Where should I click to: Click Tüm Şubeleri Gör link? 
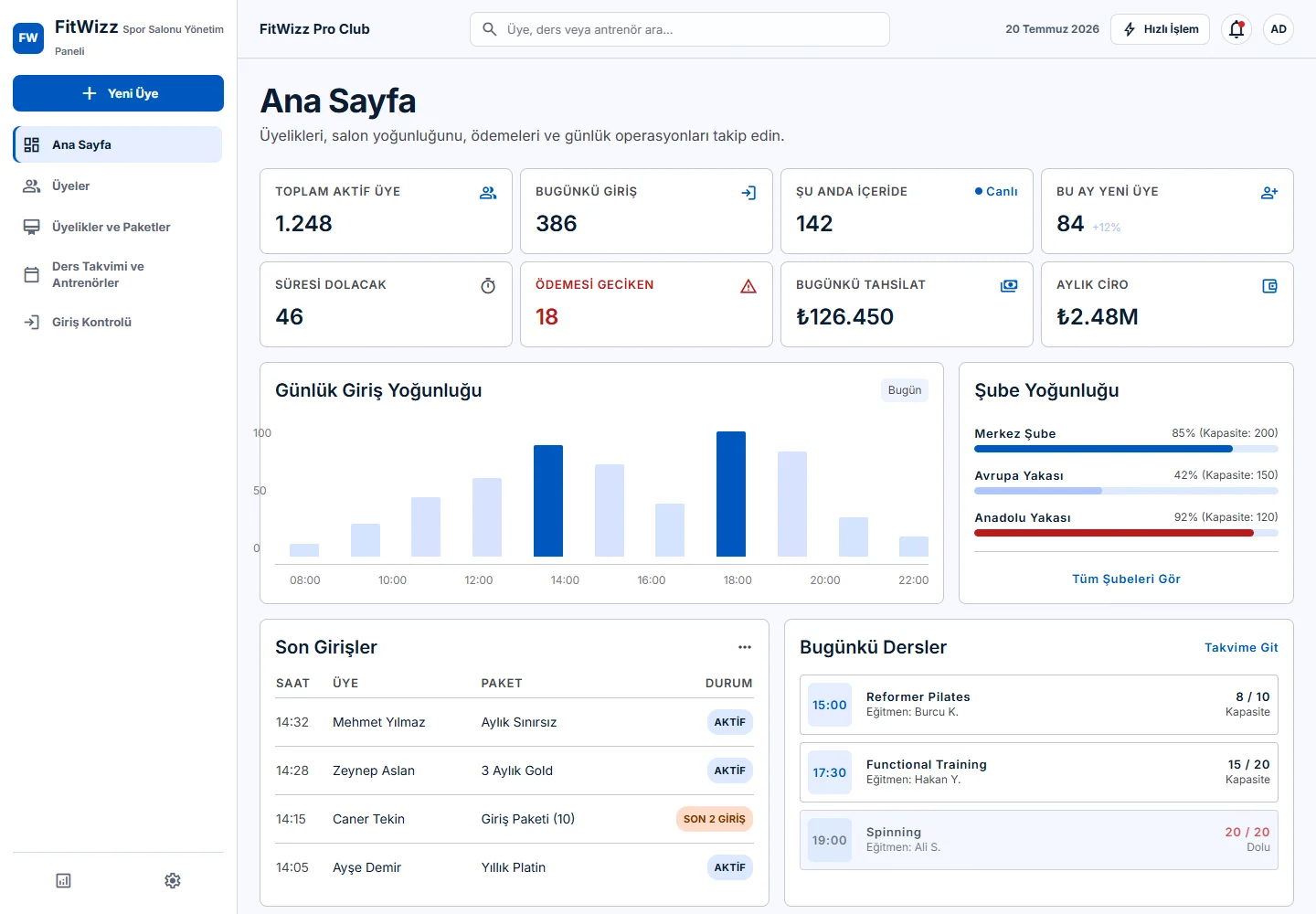[1126, 579]
